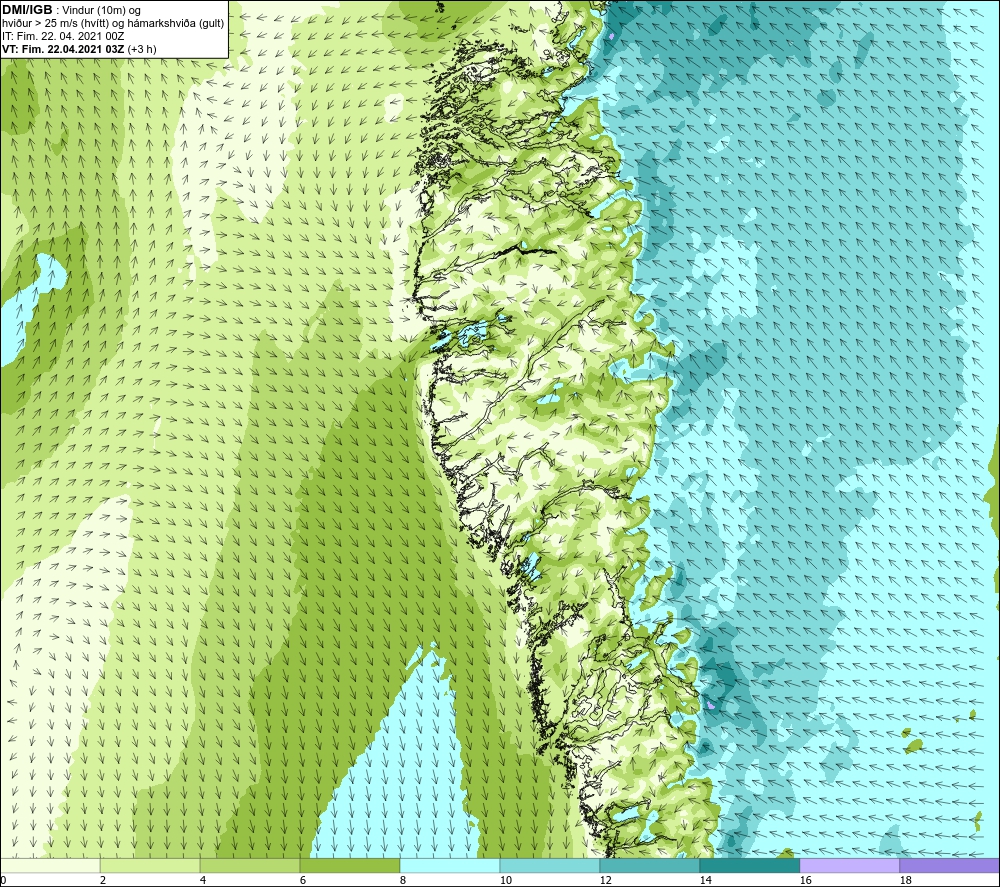This screenshot has width=1000, height=887.
Task: Click the legend value 12
Action: point(606,881)
